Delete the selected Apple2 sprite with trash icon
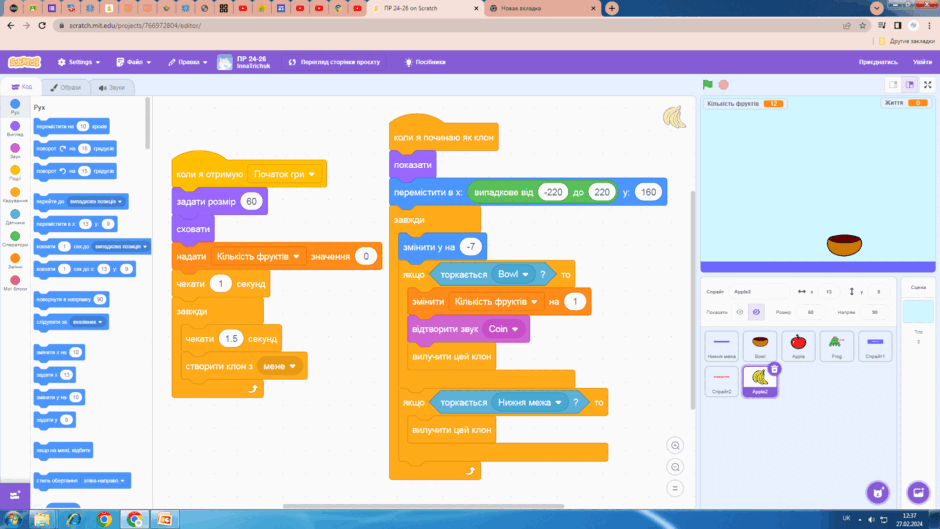 [774, 369]
